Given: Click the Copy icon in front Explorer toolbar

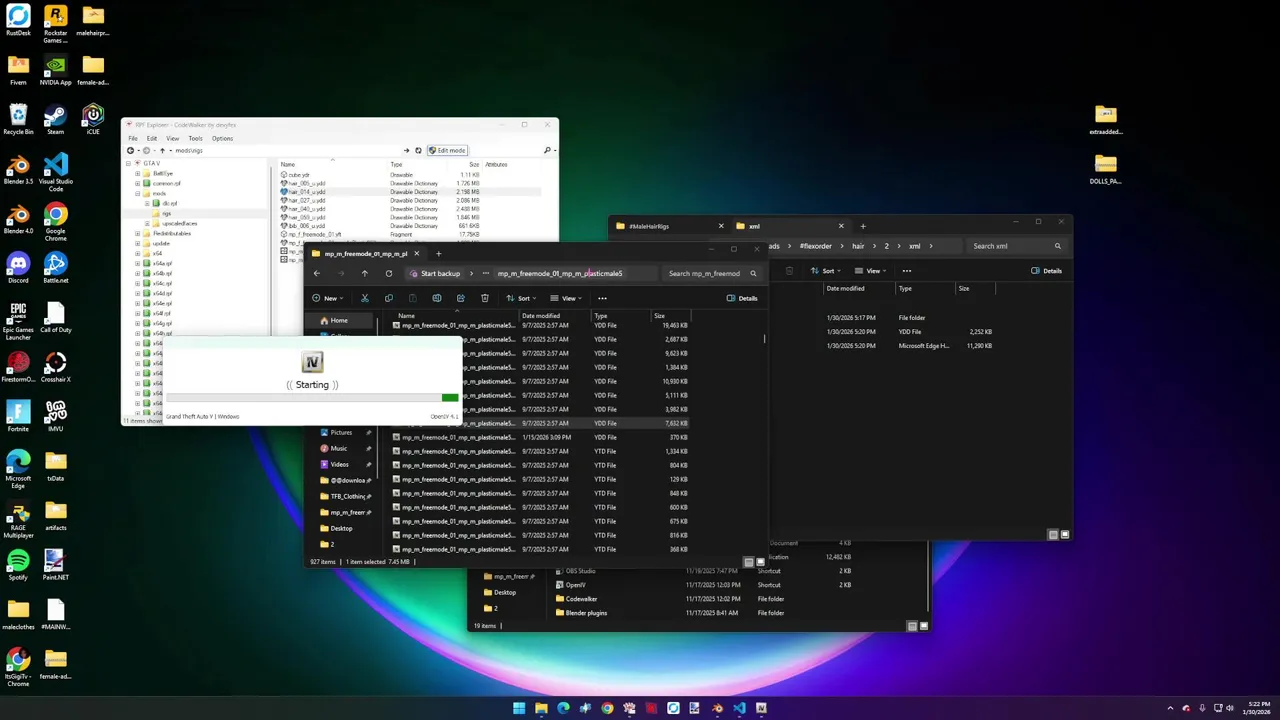Looking at the screenshot, I should (x=389, y=298).
